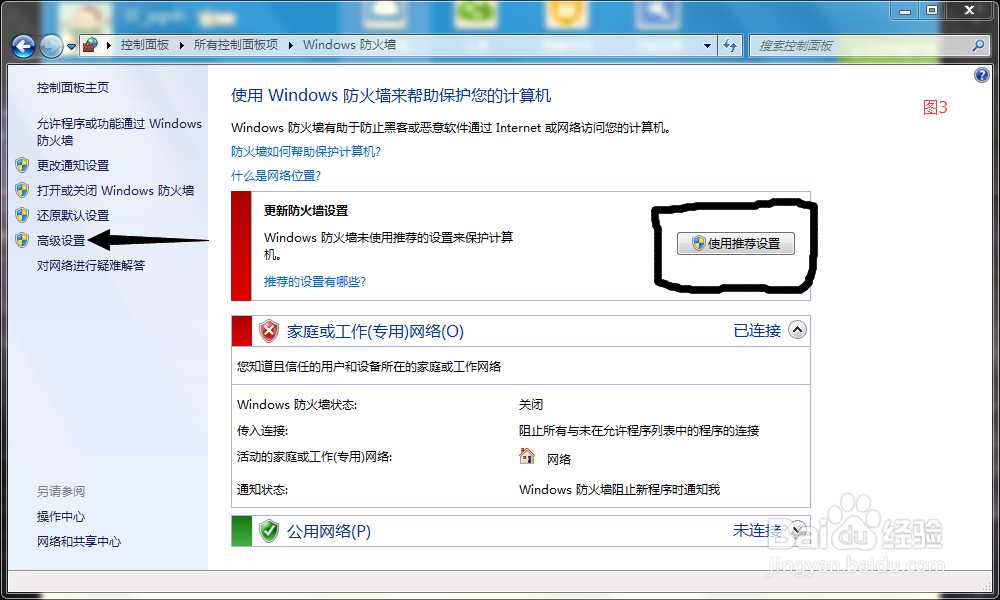Open 打开或关闭 Windows 防火墙

point(115,190)
